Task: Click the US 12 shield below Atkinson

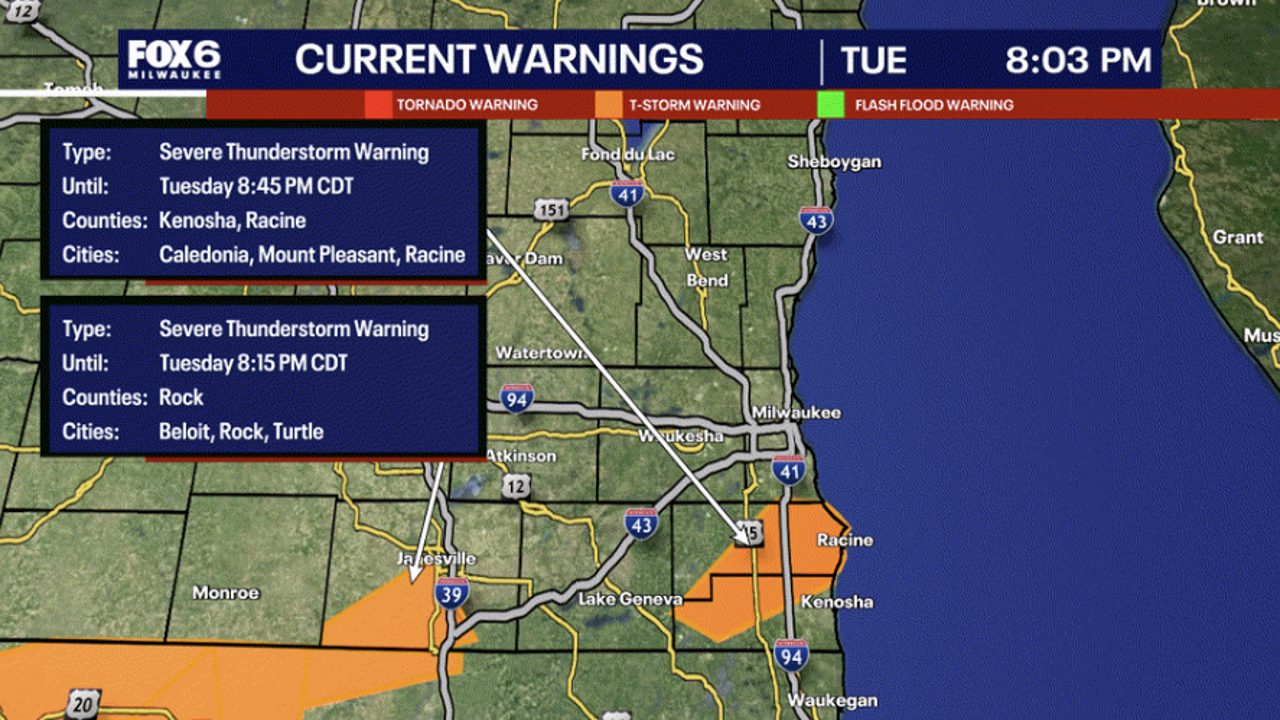Action: pyautogui.click(x=515, y=486)
